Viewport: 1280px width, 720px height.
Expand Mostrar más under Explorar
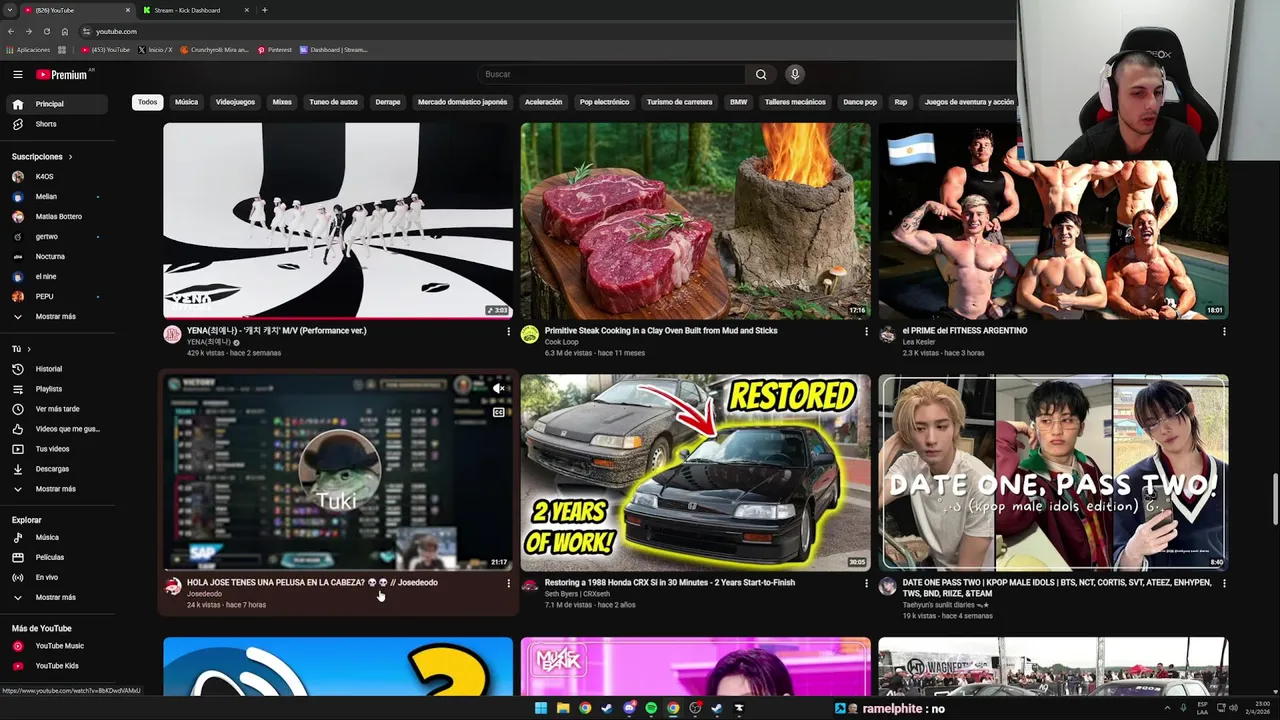[56, 597]
